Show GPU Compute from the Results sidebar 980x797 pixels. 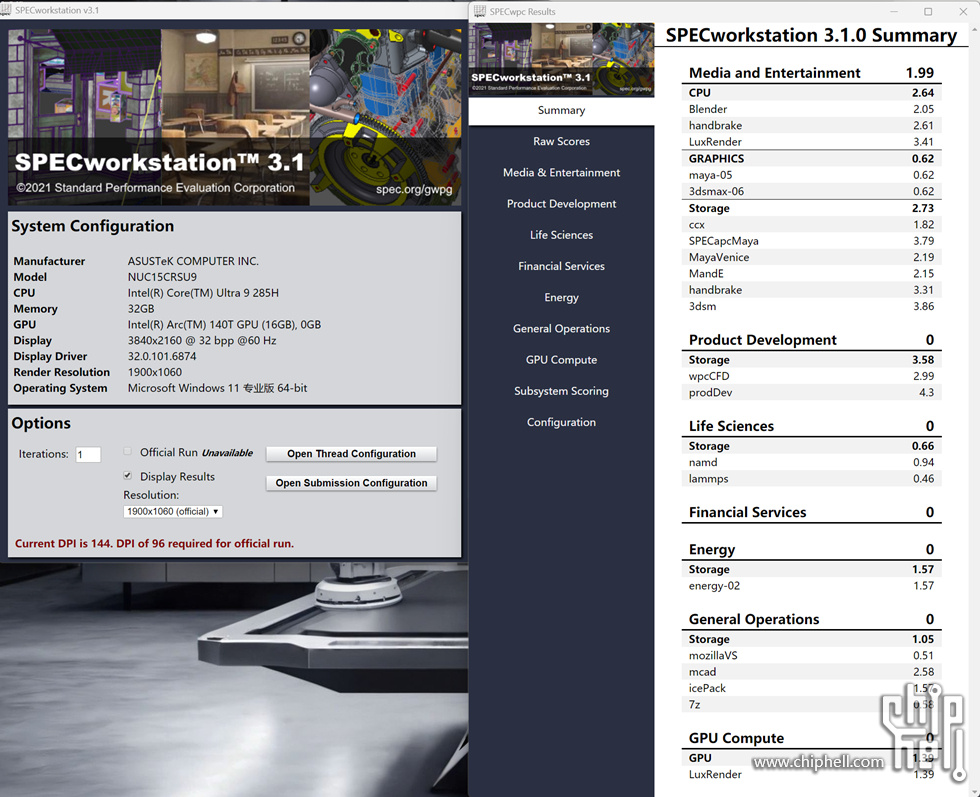pyautogui.click(x=561, y=360)
